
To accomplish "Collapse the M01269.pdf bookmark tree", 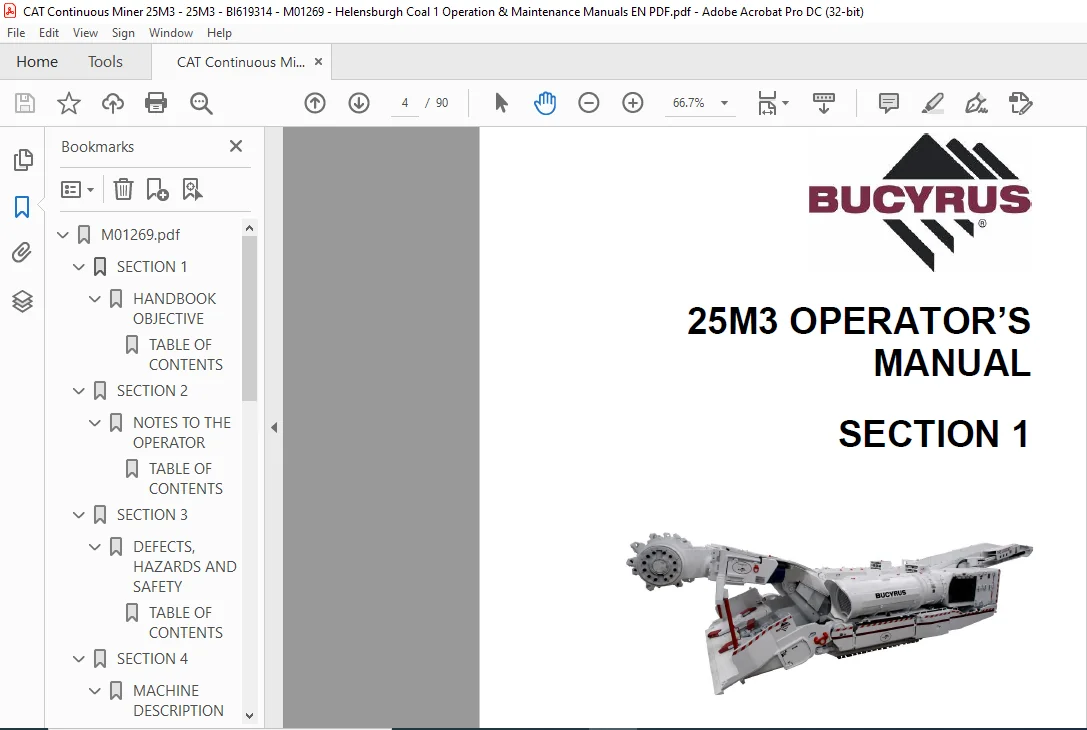I will click(x=62, y=235).
